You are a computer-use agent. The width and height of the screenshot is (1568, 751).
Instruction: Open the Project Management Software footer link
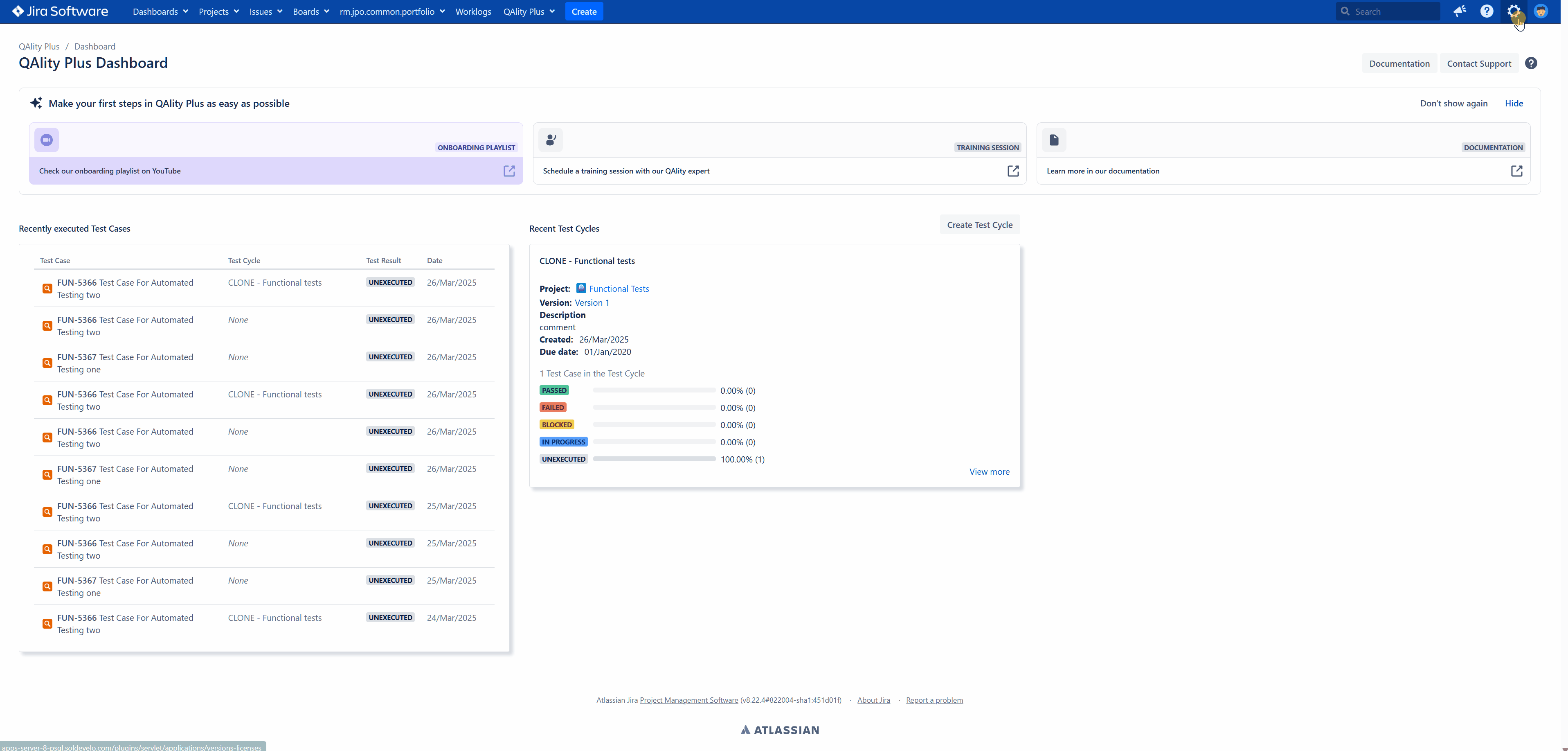tap(689, 700)
